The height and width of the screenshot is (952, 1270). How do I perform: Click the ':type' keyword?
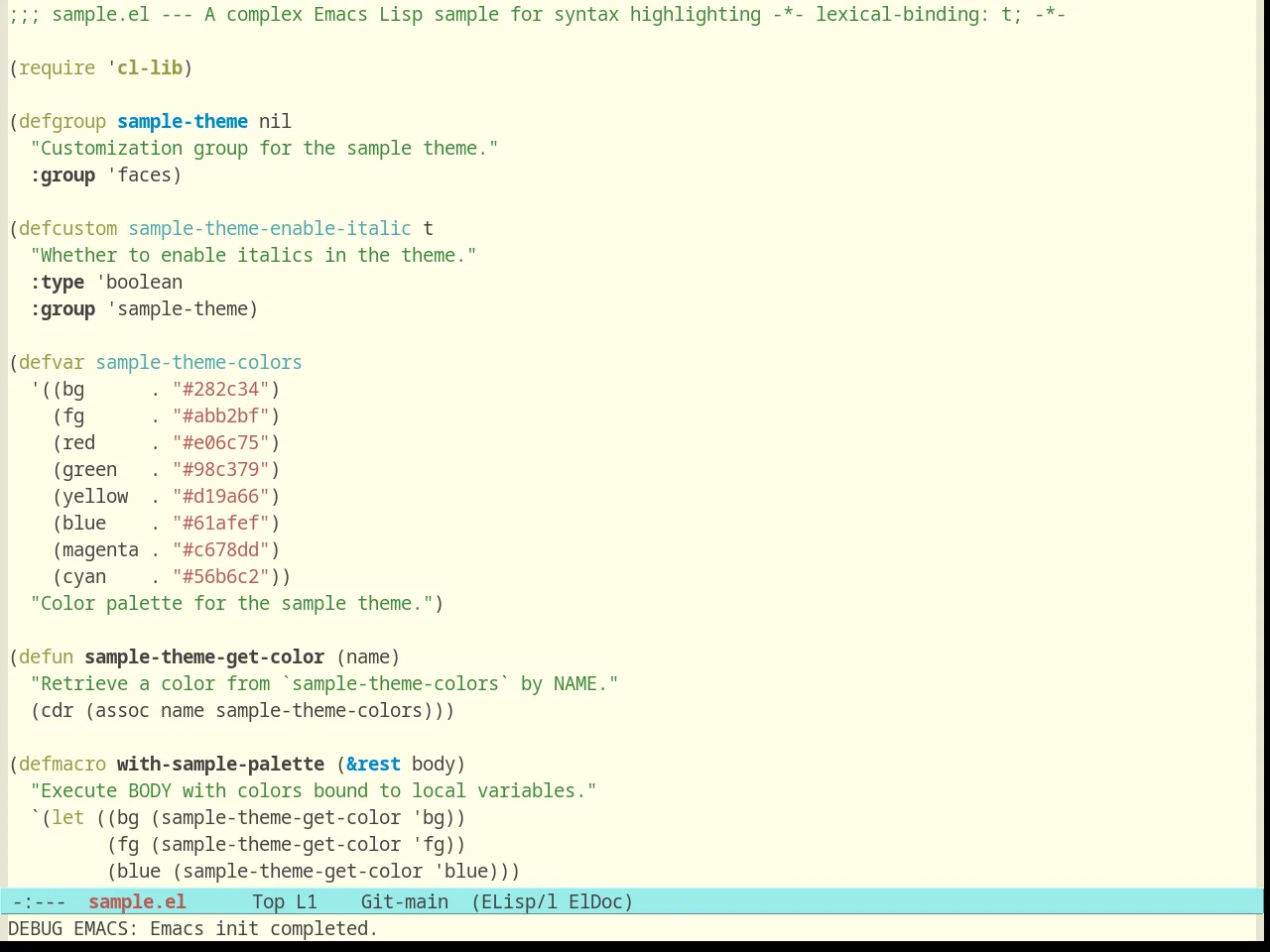[58, 282]
